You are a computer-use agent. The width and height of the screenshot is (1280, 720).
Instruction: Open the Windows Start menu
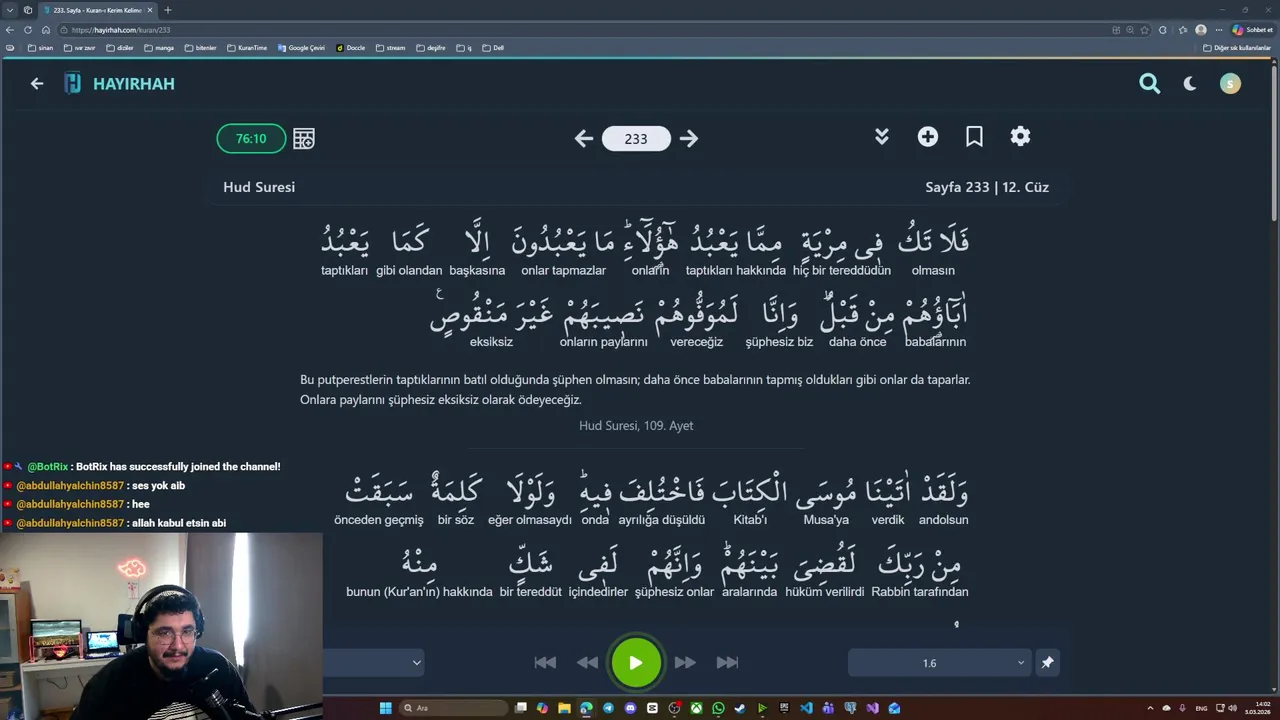(385, 708)
